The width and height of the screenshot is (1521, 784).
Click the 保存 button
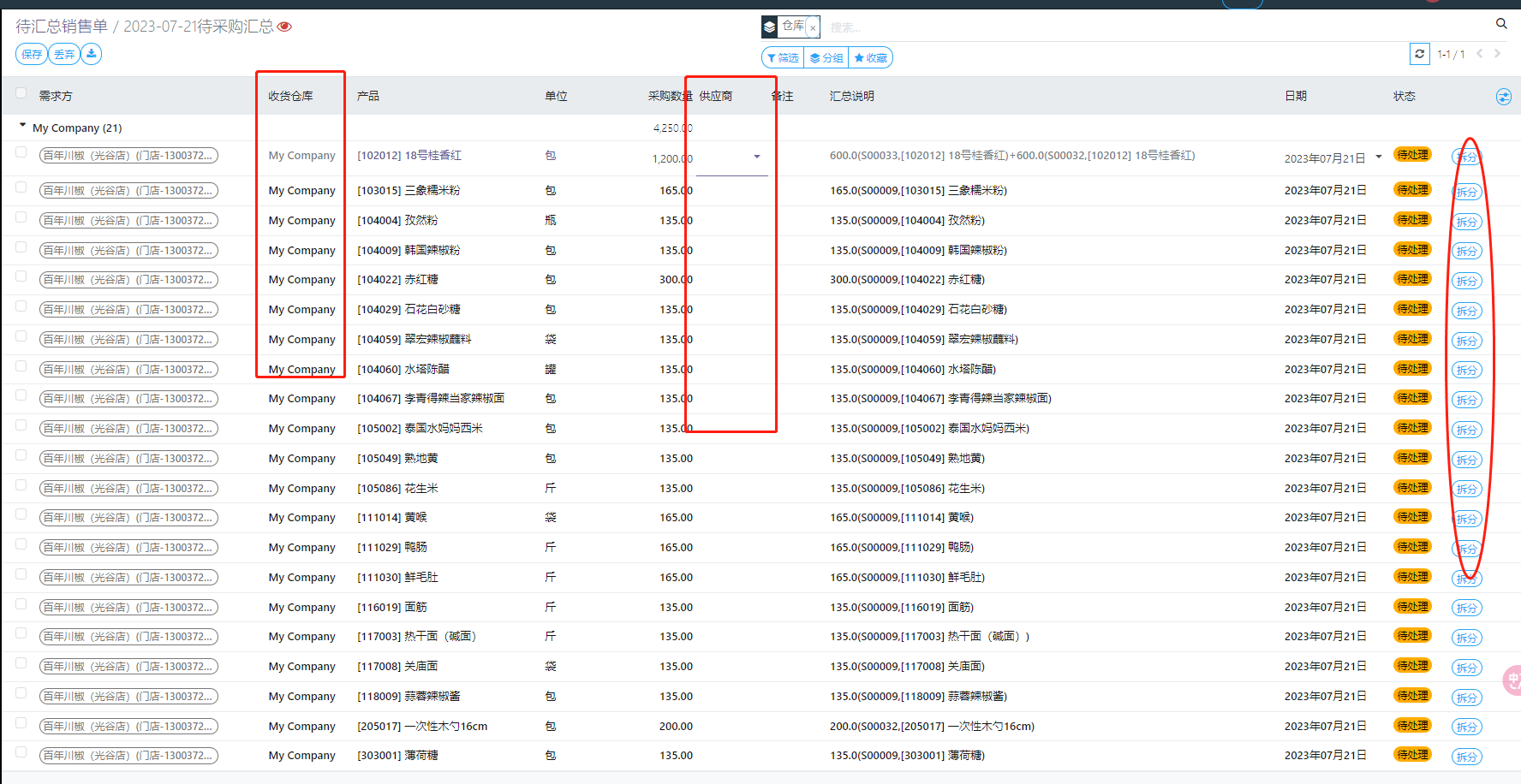pos(32,54)
